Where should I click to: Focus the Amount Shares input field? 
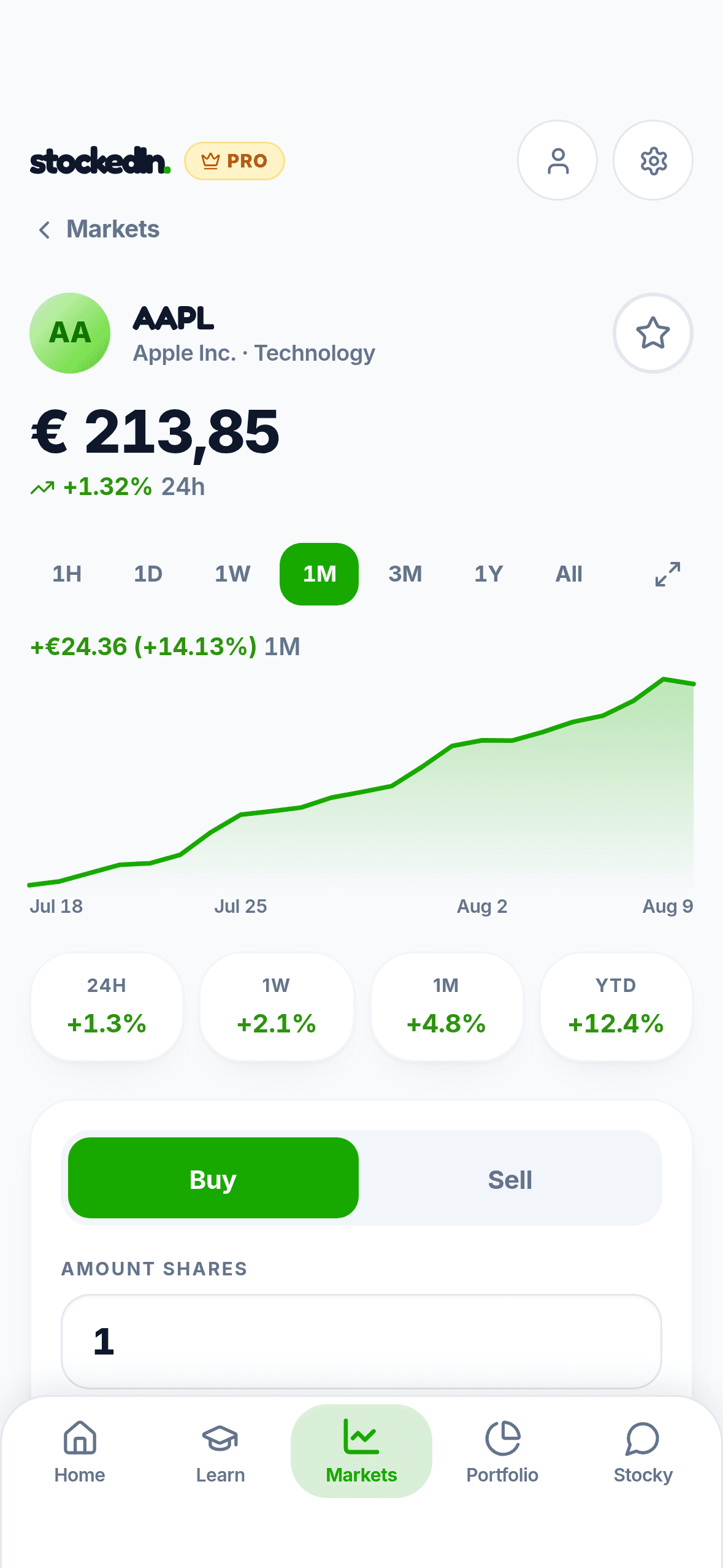pyautogui.click(x=361, y=1341)
